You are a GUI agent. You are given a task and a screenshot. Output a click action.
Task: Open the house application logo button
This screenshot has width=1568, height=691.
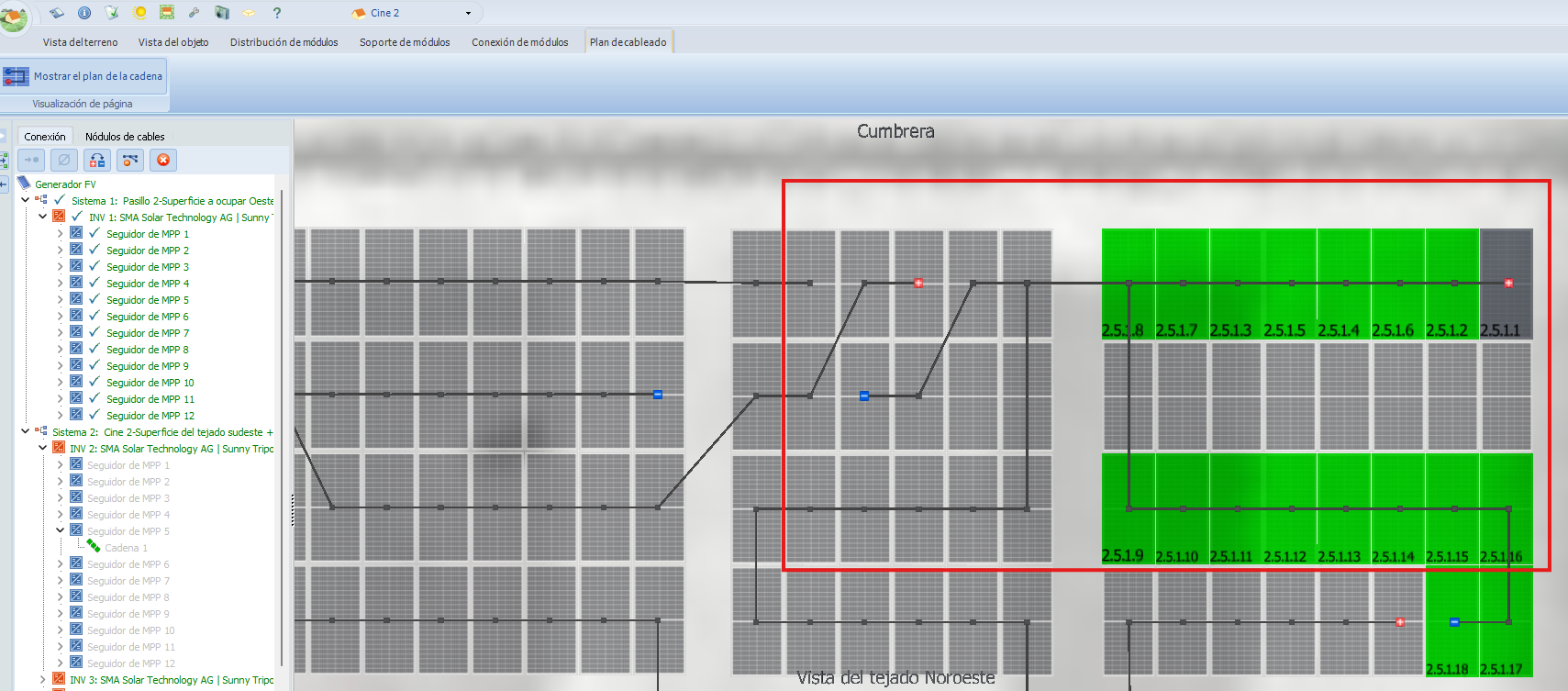tap(13, 17)
